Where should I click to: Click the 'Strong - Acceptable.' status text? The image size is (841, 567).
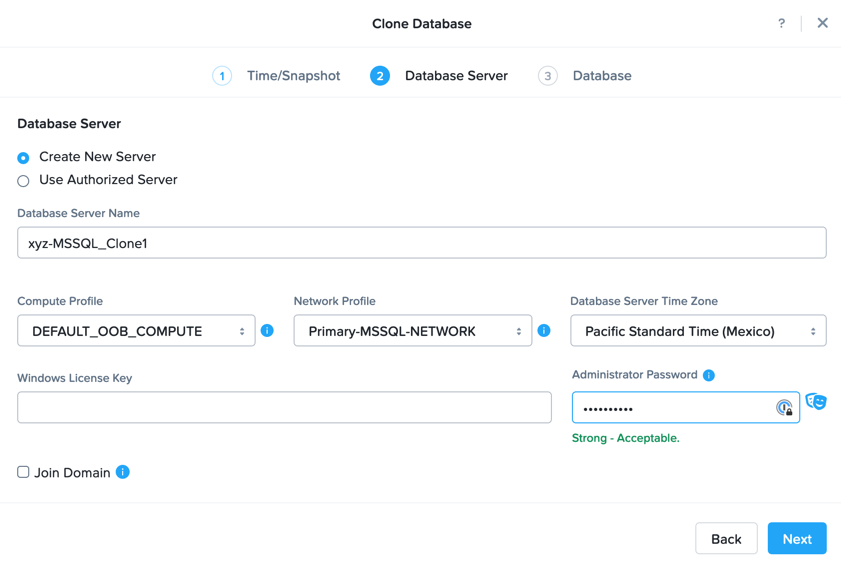pos(625,438)
